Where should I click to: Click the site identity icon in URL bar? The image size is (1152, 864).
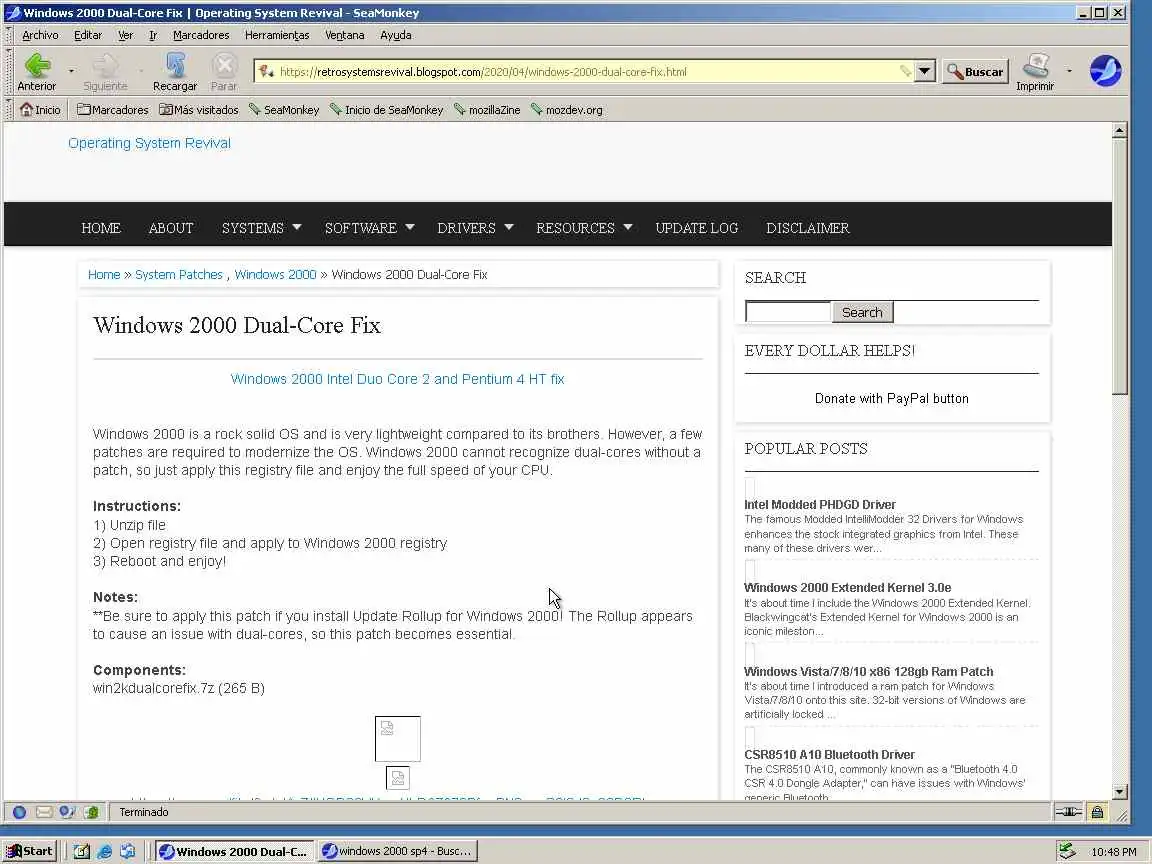click(266, 71)
